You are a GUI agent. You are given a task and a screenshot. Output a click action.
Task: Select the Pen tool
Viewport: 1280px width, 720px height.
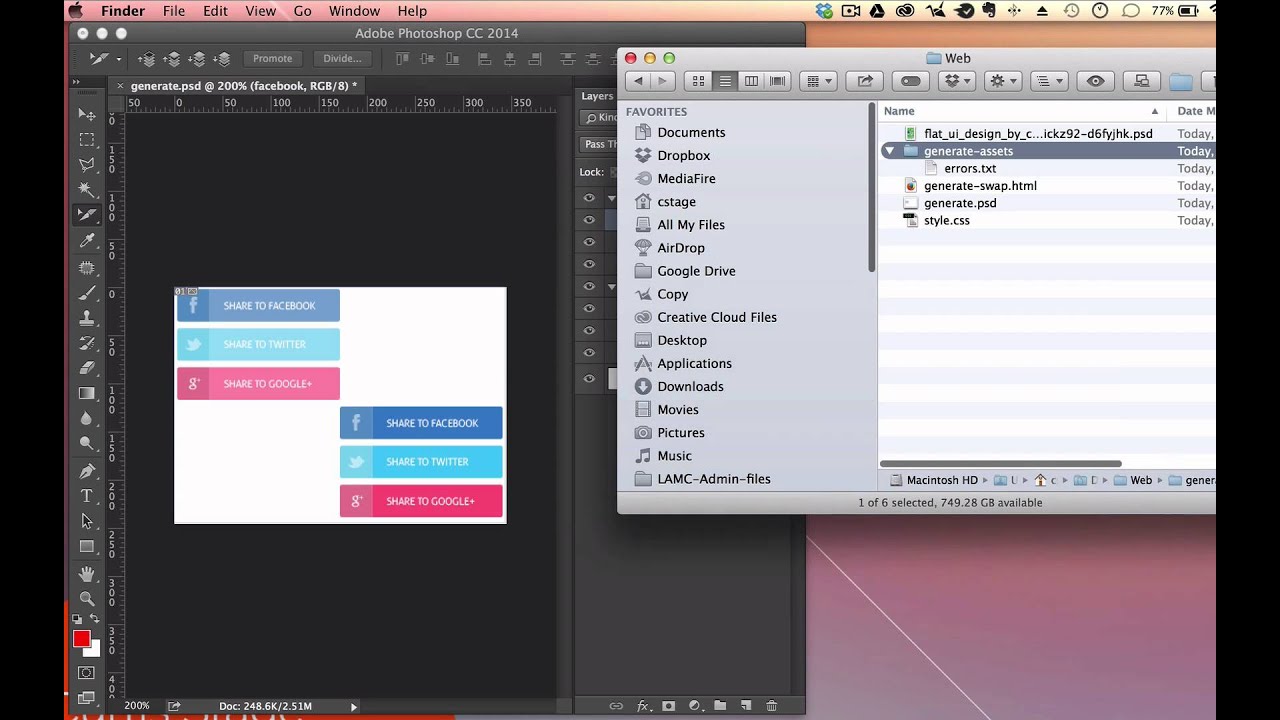click(87, 471)
